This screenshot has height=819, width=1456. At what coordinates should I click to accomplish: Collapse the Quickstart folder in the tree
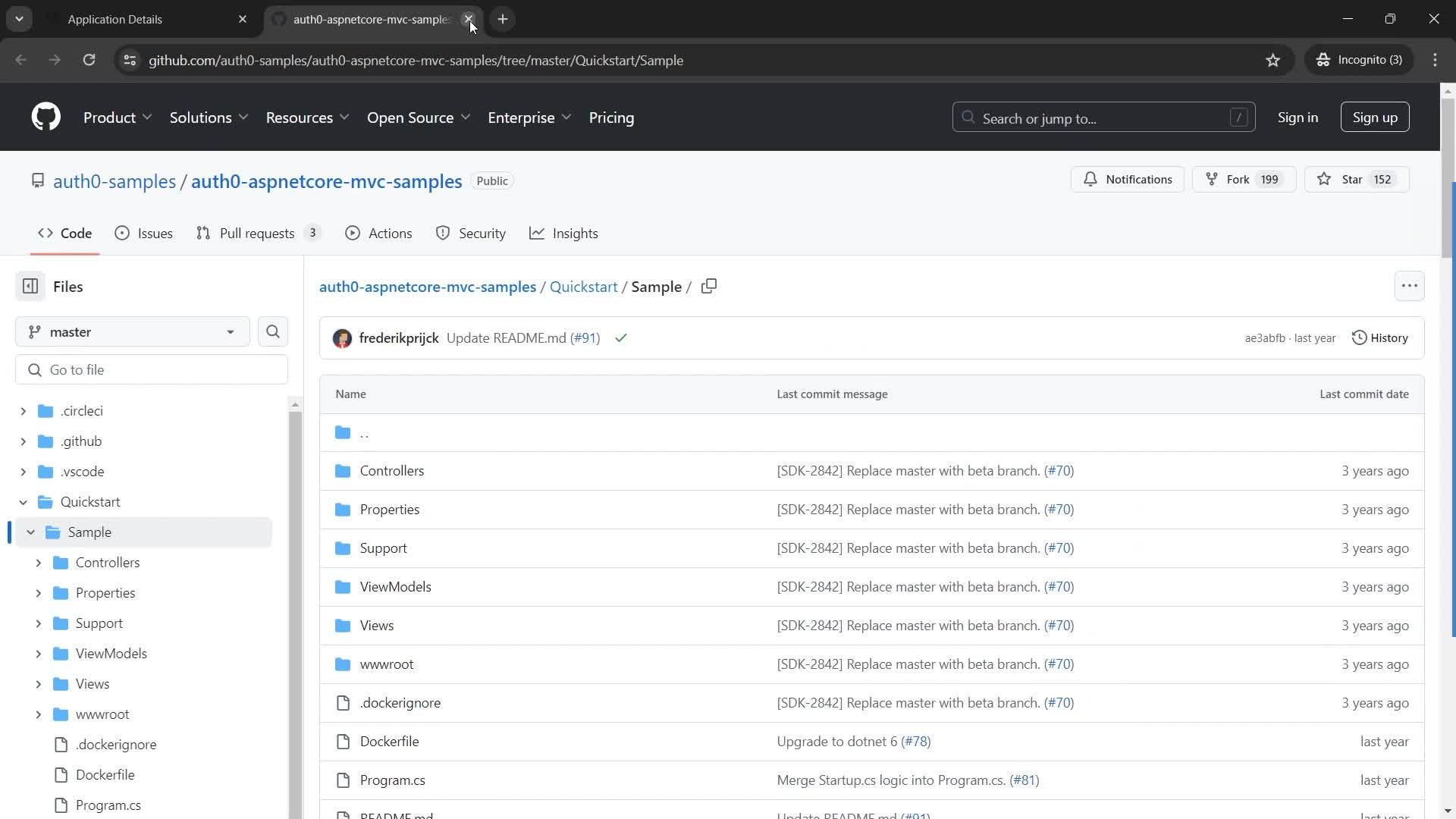23,502
